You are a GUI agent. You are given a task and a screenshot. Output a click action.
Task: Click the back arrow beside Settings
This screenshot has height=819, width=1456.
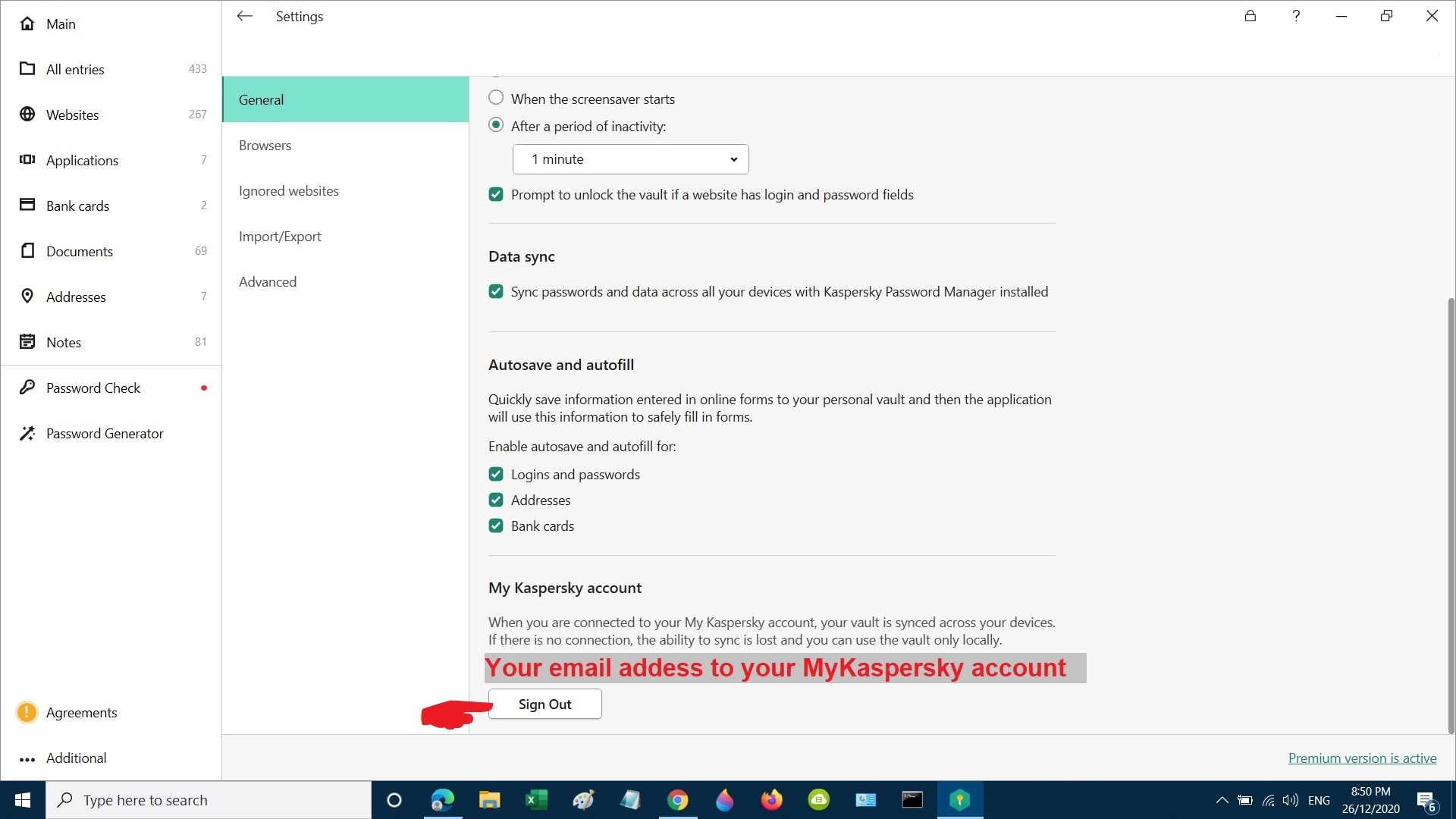coord(244,16)
